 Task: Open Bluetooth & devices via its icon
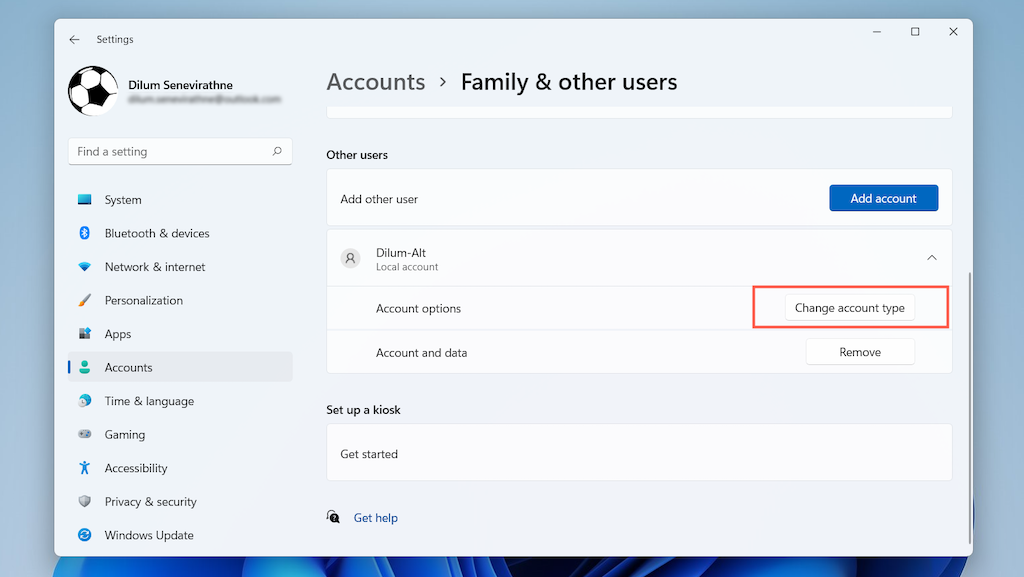[x=85, y=233]
